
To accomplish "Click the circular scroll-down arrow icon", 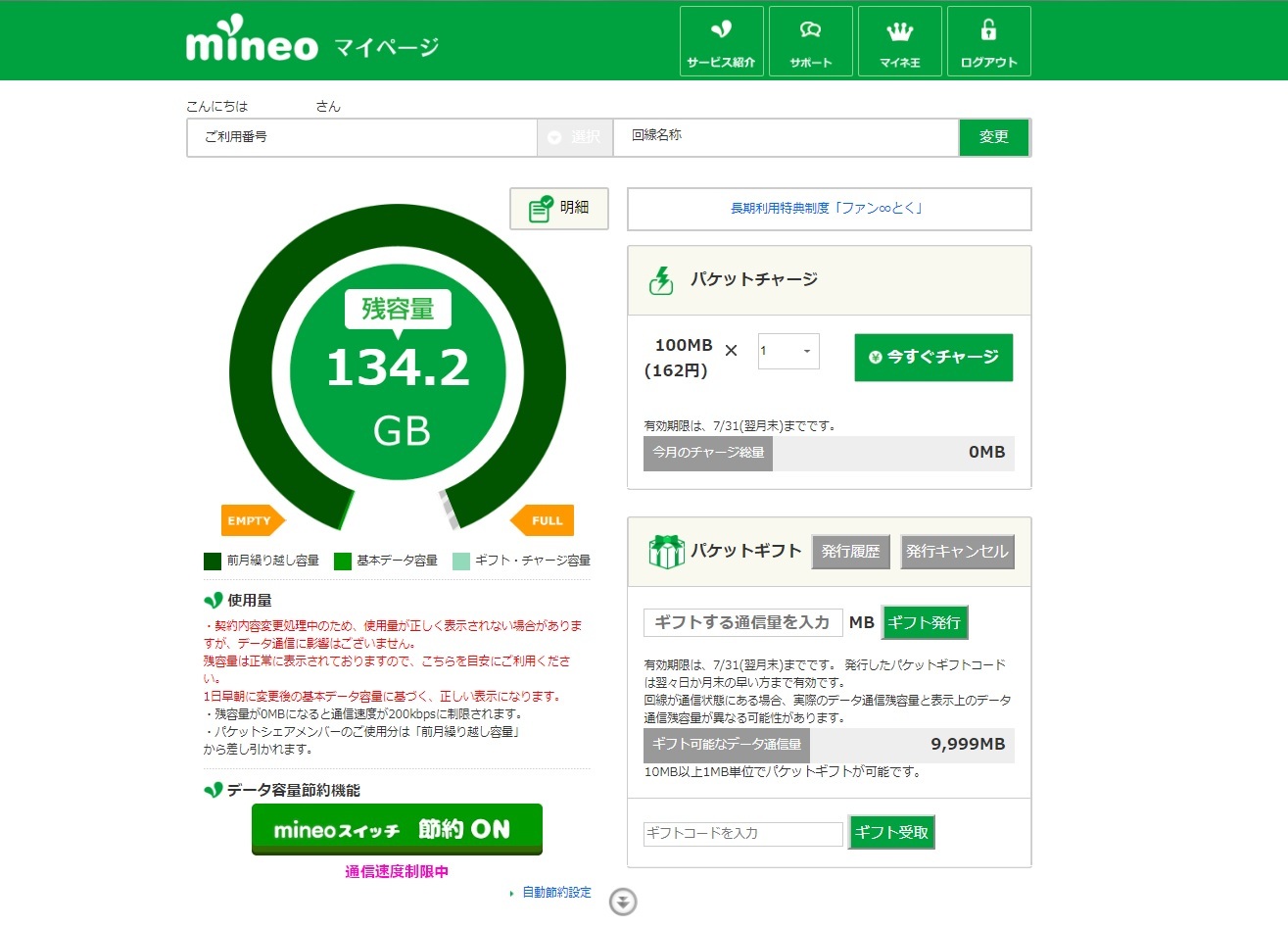I will pyautogui.click(x=623, y=902).
